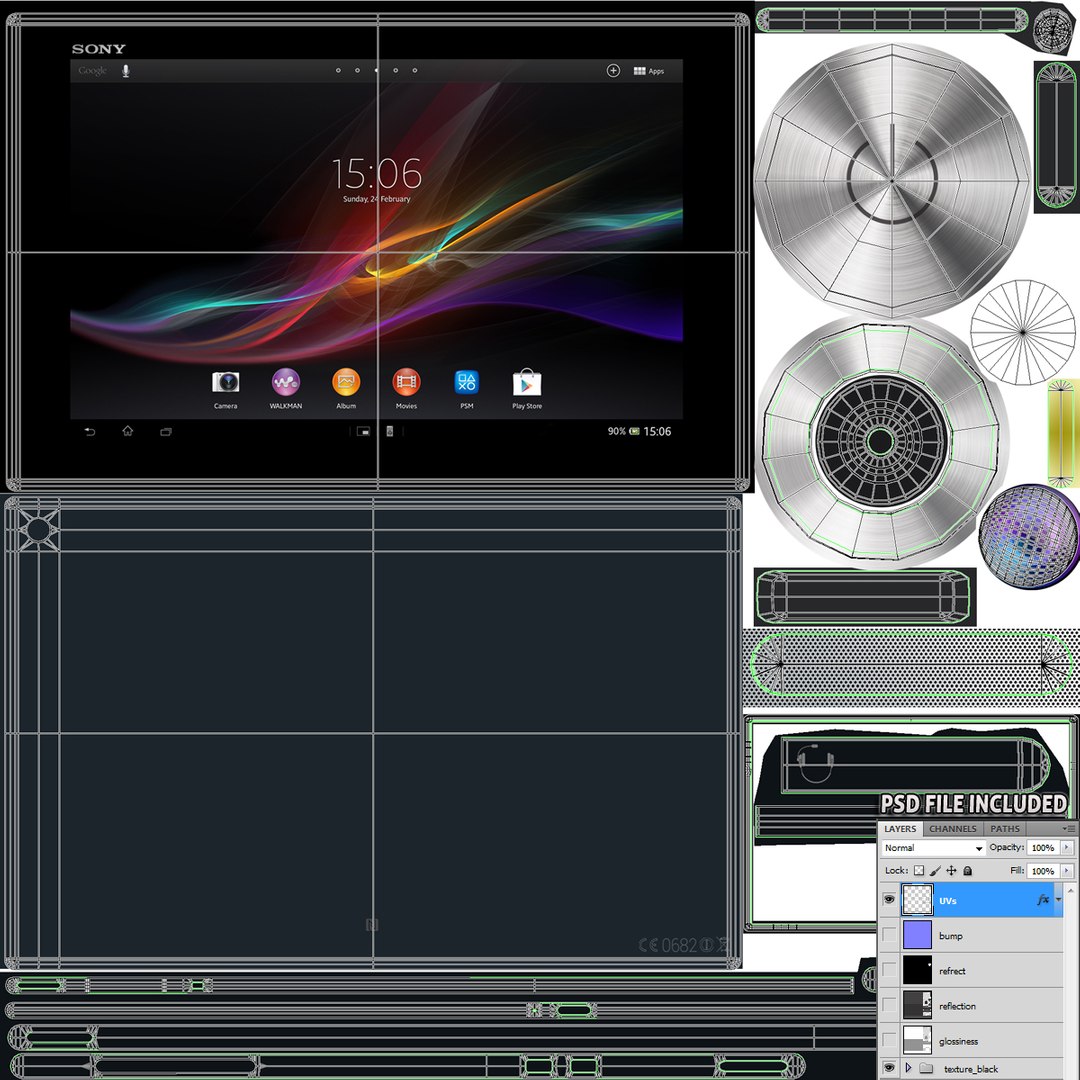Image resolution: width=1080 pixels, height=1080 pixels.
Task: Open the Camera app icon on tablet
Action: tap(225, 382)
